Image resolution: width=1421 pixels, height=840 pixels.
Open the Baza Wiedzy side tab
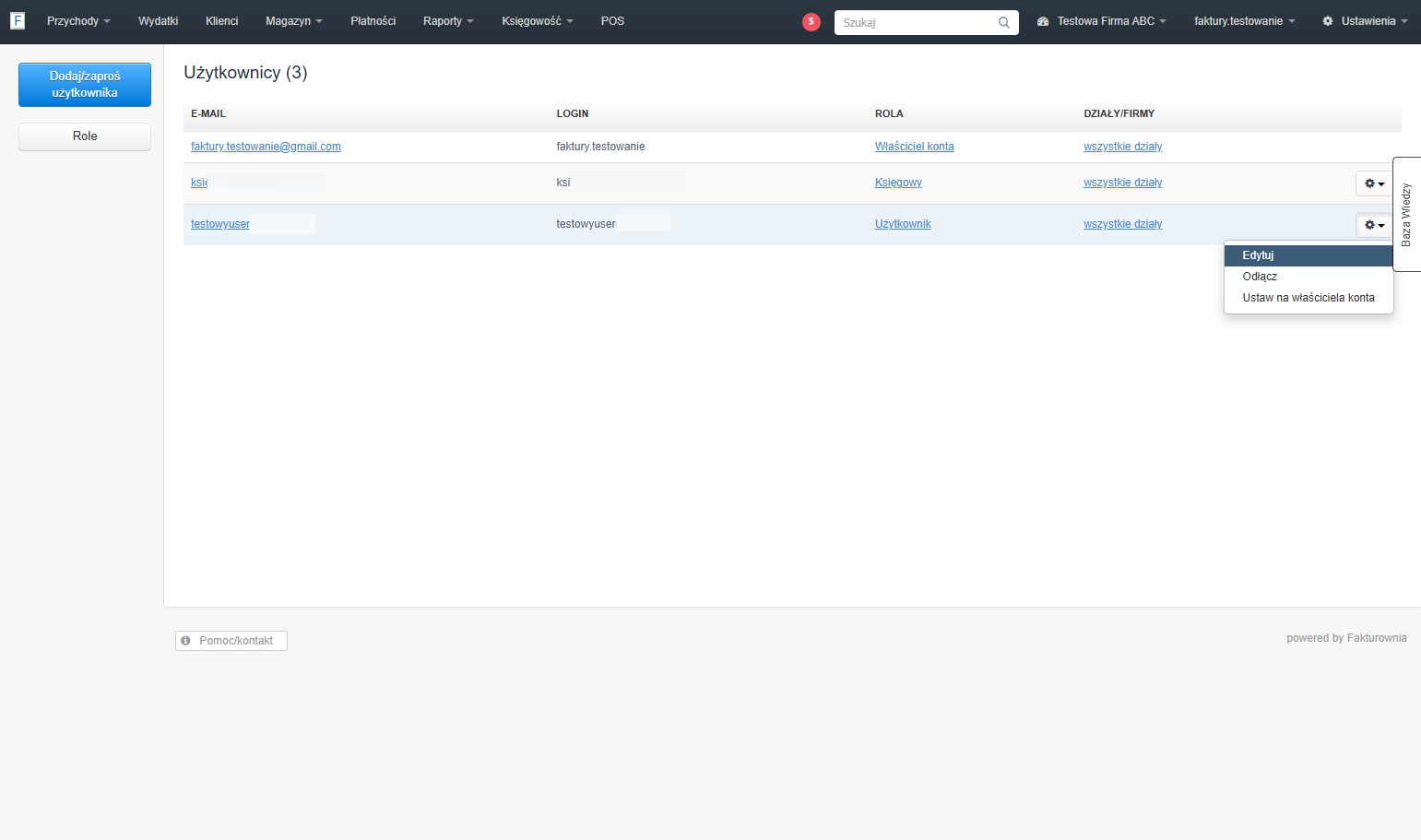(x=1407, y=214)
